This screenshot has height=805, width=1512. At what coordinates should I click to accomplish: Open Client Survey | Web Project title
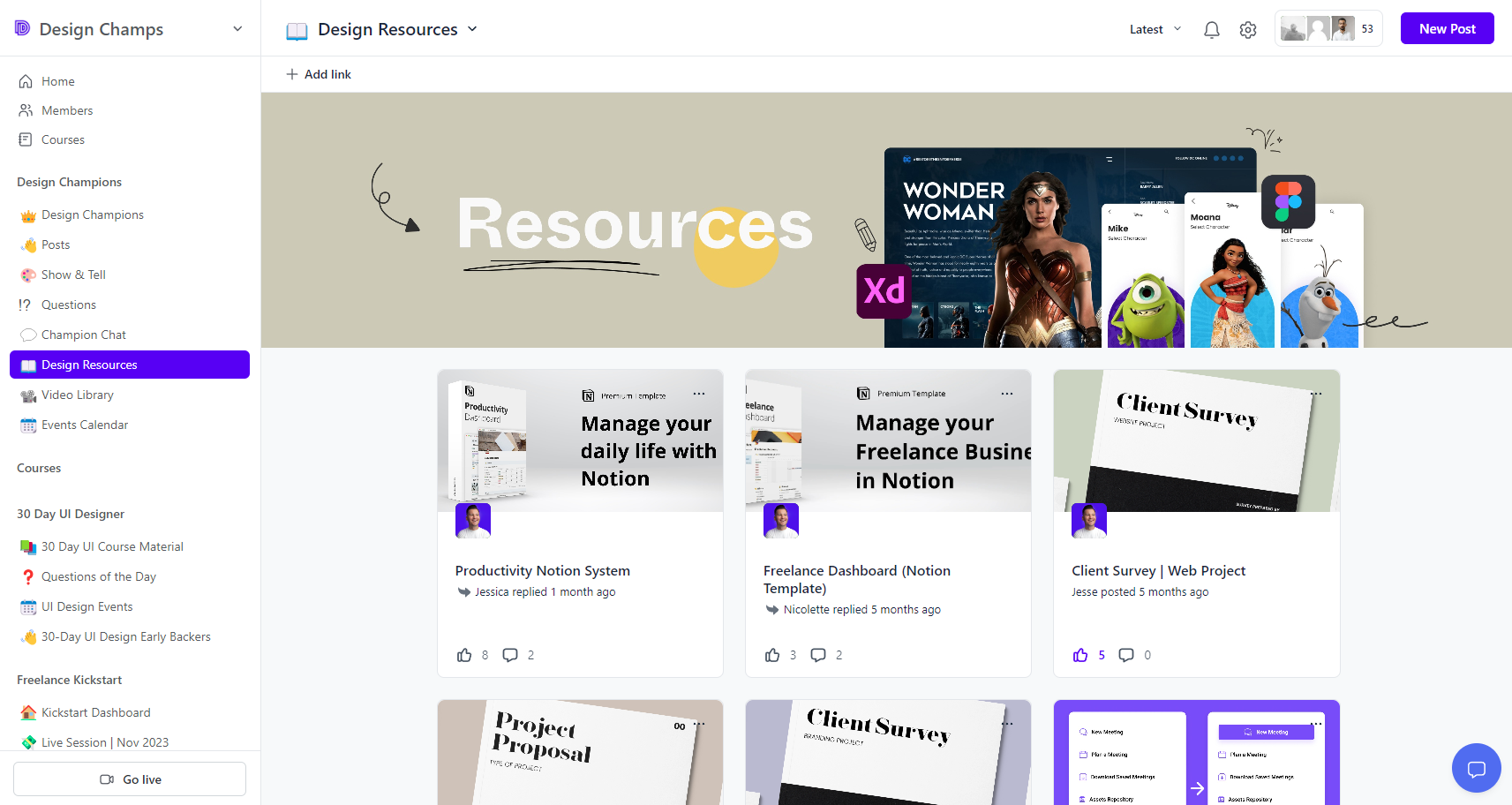coord(1158,571)
